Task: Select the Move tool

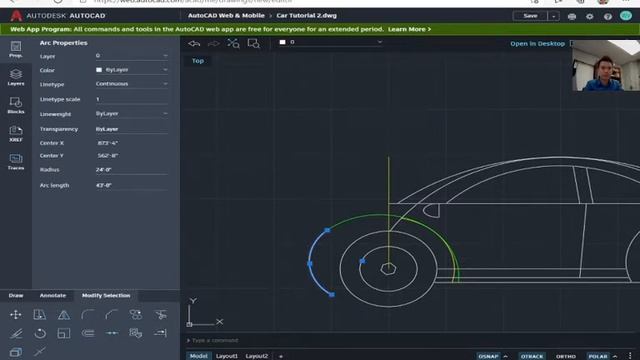Action: [x=16, y=315]
